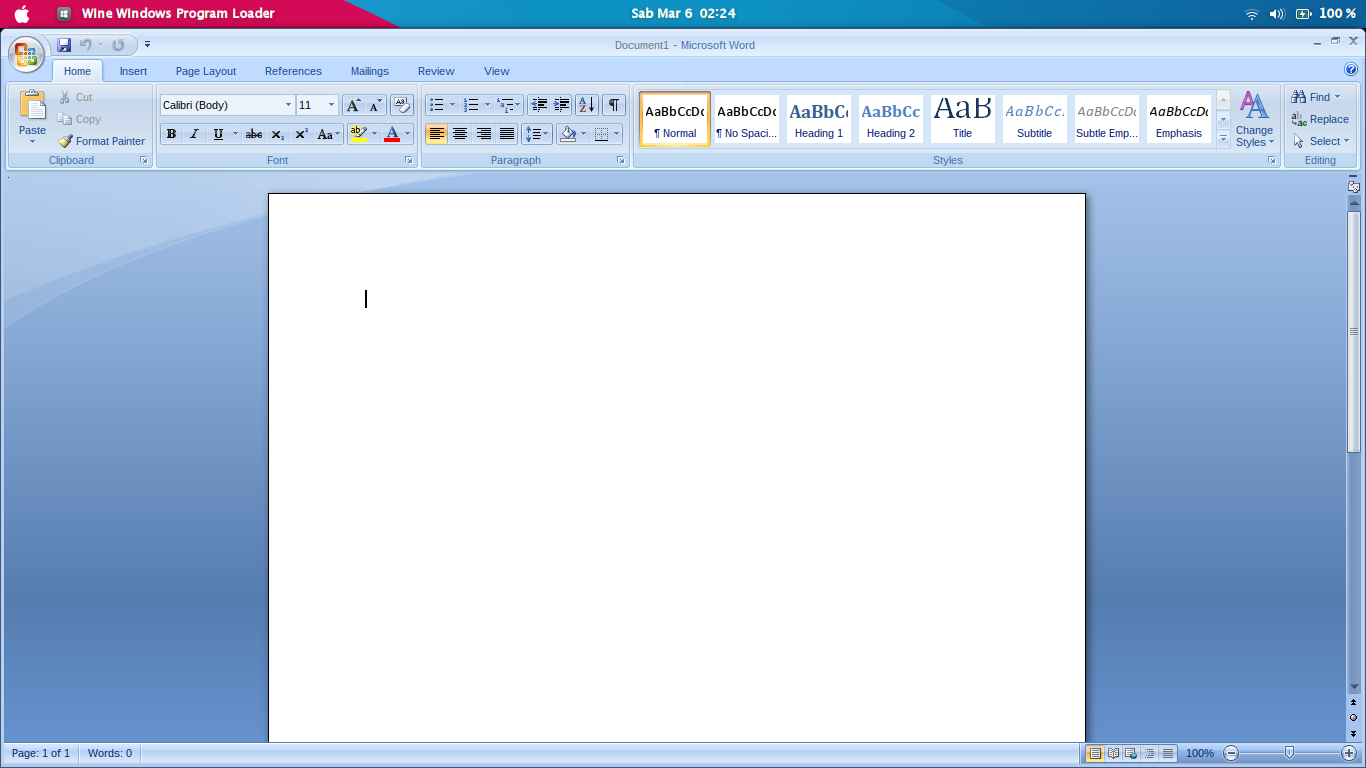Shrink font size with the small A icon

click(x=375, y=105)
